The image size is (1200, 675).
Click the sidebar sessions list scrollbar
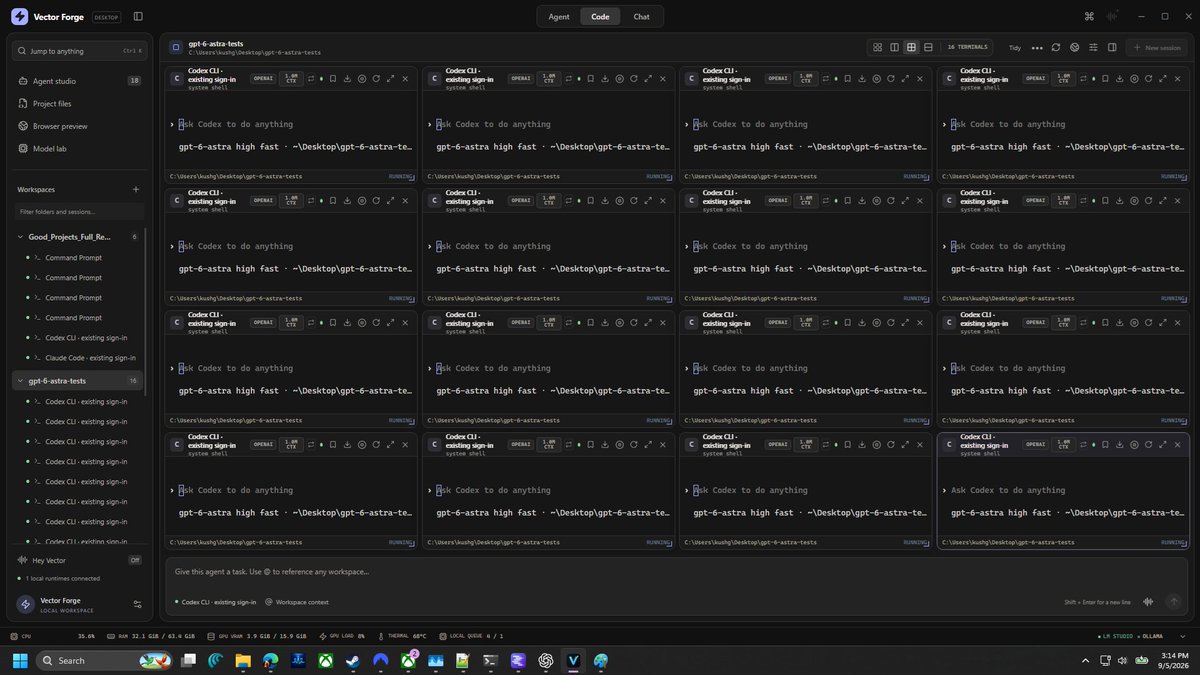point(146,310)
